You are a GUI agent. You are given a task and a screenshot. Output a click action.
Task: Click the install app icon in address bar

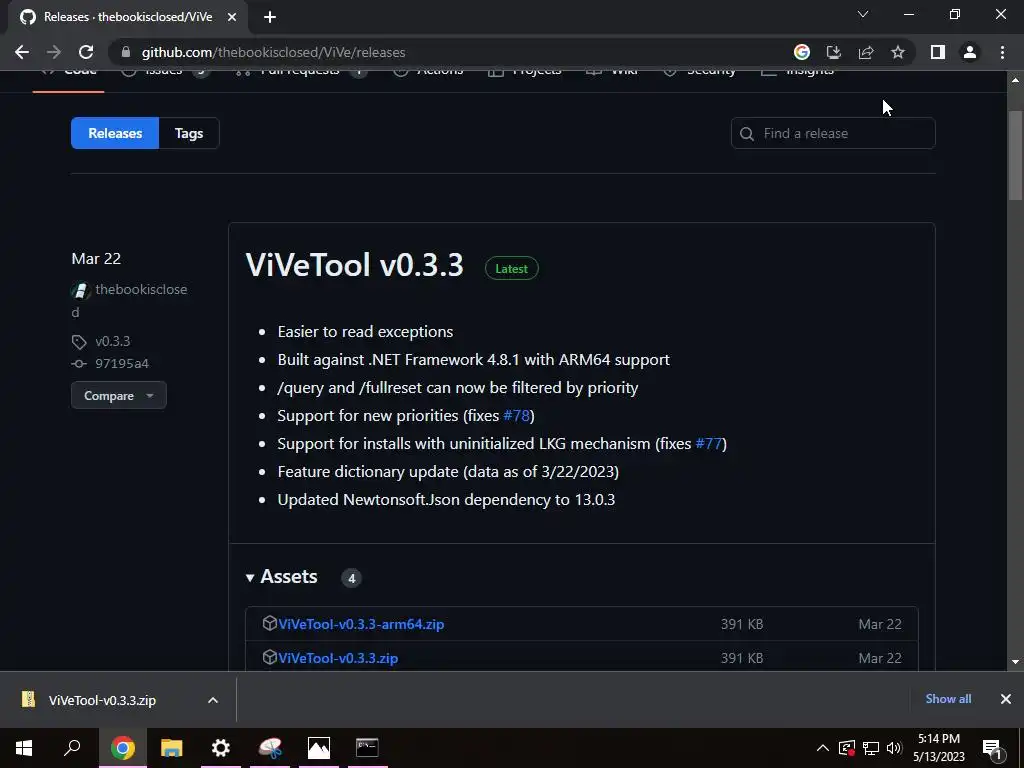tap(834, 52)
